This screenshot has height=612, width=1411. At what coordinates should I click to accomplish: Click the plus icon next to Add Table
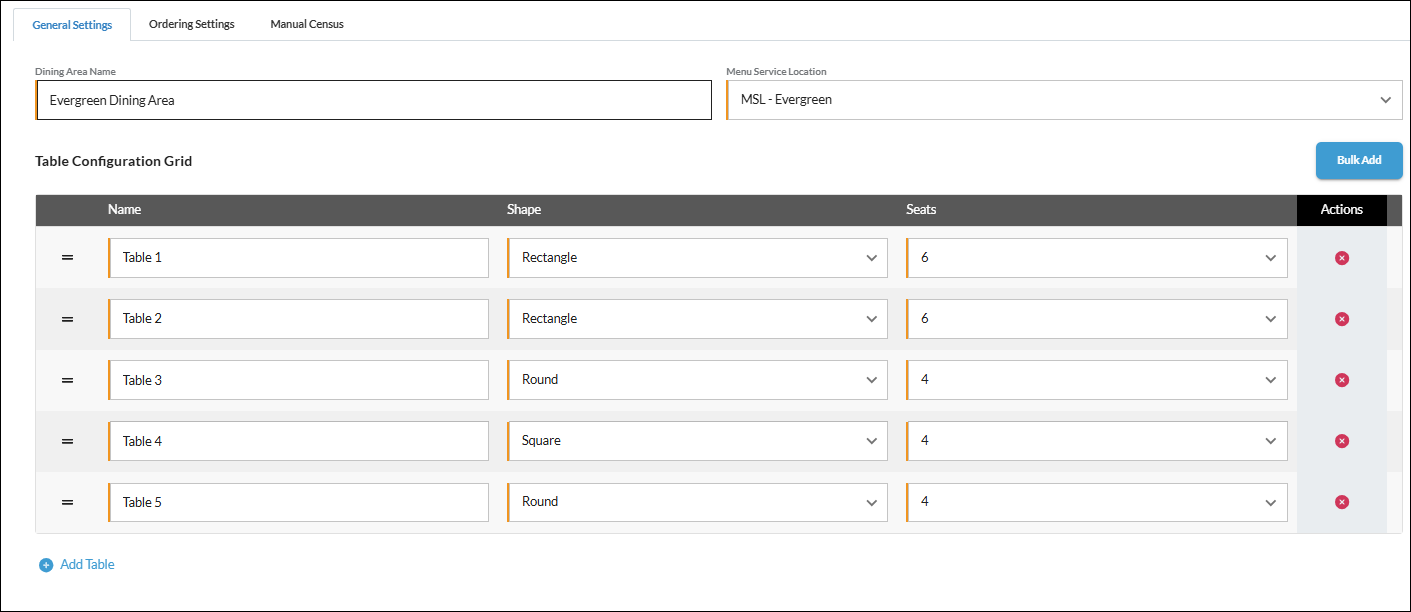click(x=46, y=565)
